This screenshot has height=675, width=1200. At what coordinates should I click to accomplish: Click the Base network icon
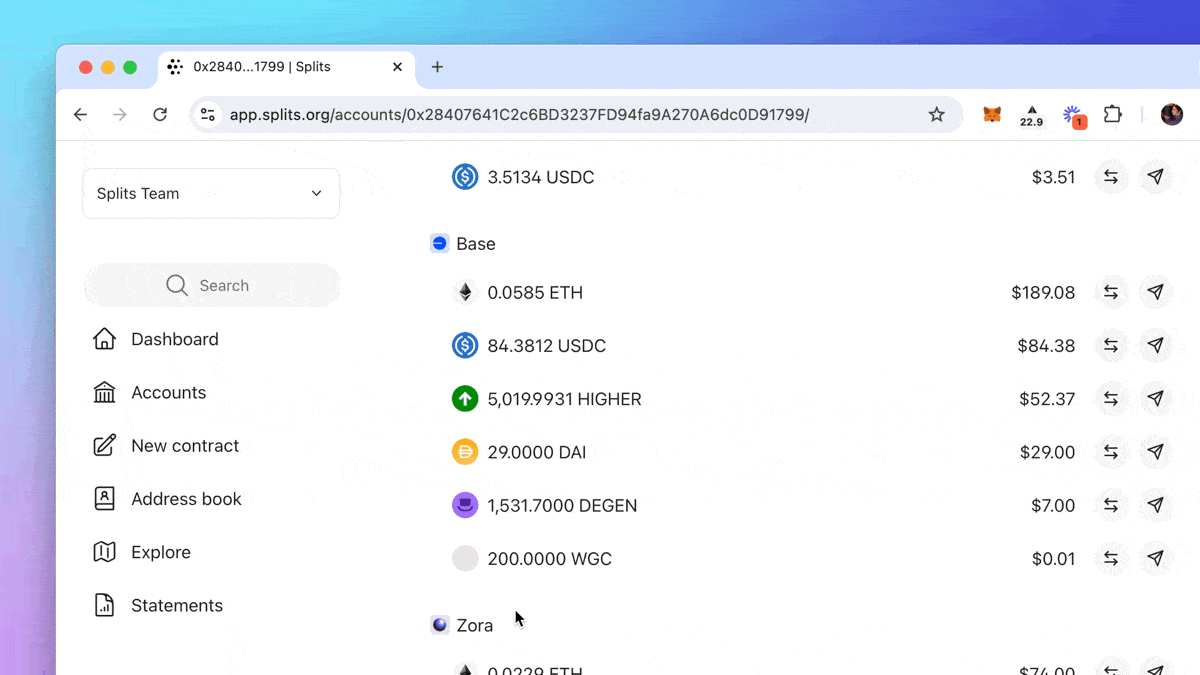pyautogui.click(x=439, y=243)
